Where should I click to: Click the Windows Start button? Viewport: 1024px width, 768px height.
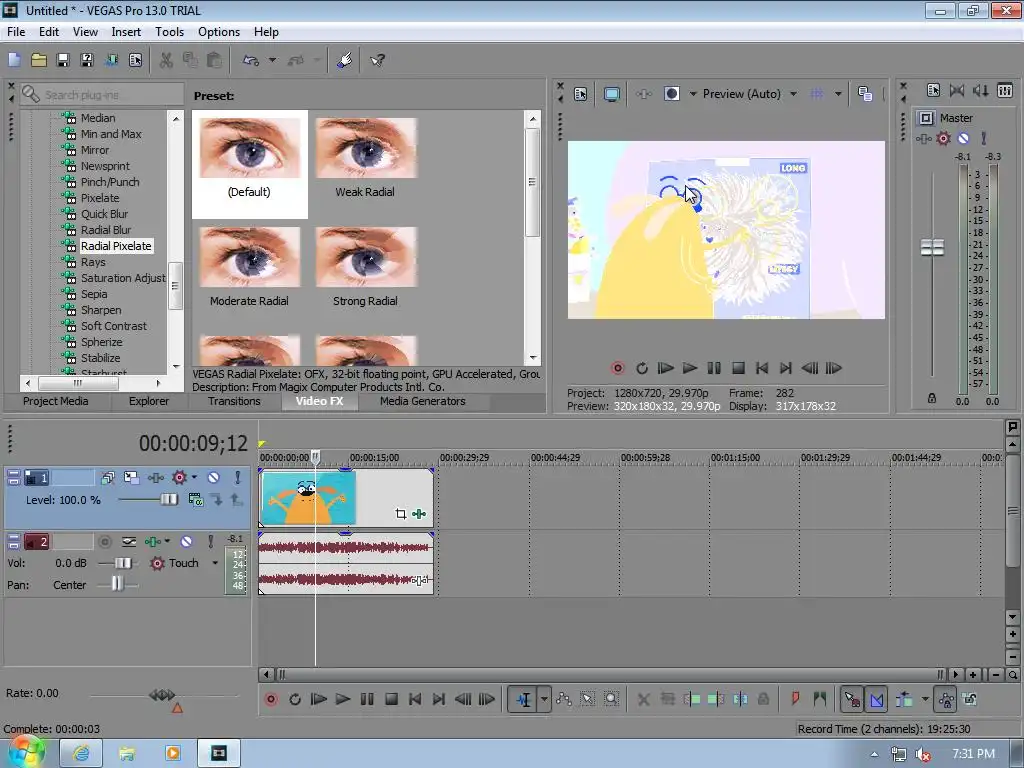pos(26,752)
